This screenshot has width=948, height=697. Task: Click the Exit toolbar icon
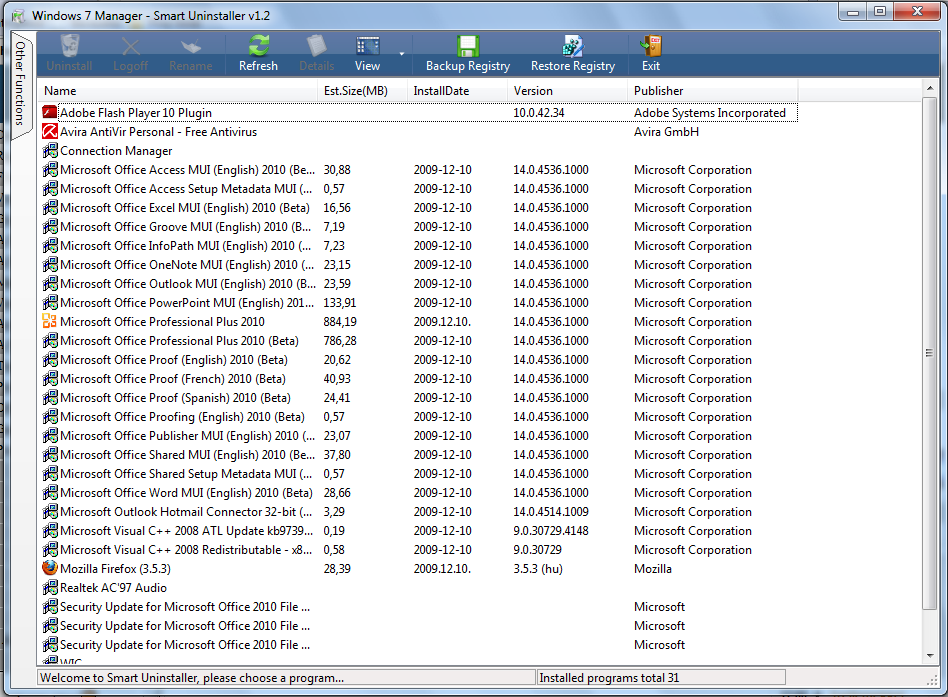pos(651,46)
